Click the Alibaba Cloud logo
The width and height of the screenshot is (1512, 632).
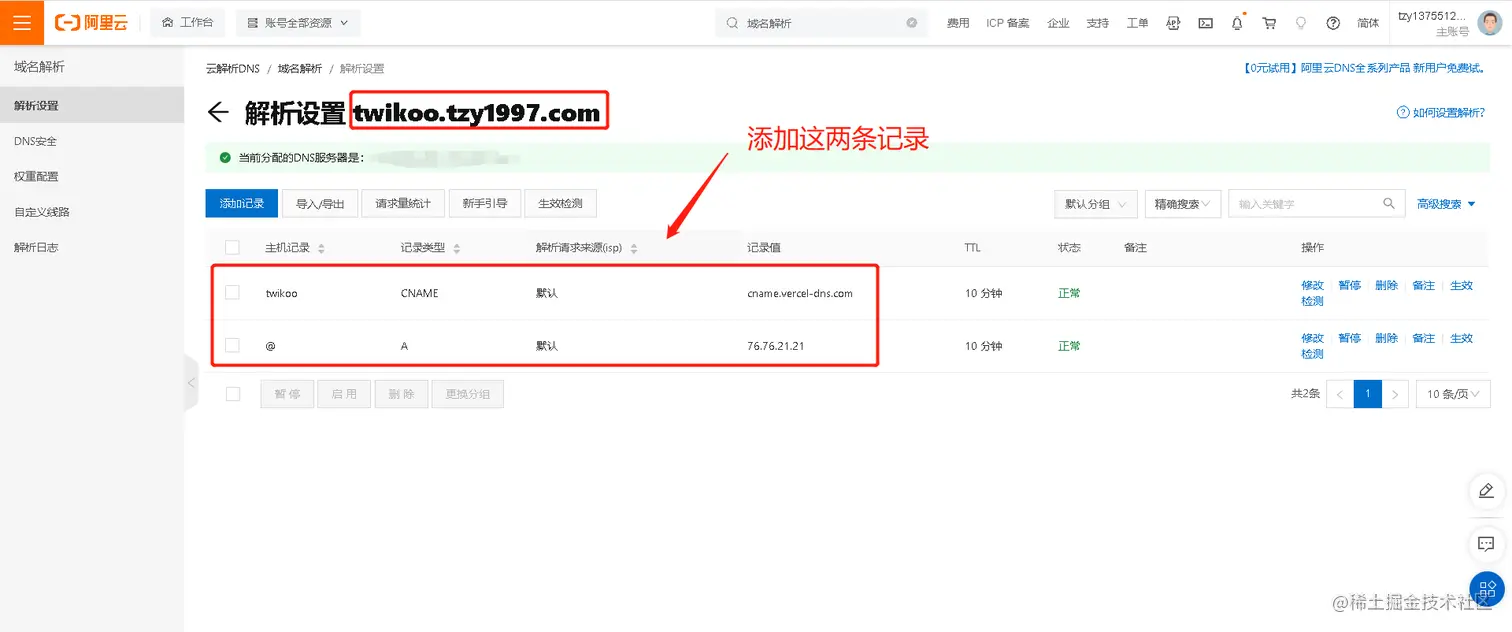[x=91, y=22]
